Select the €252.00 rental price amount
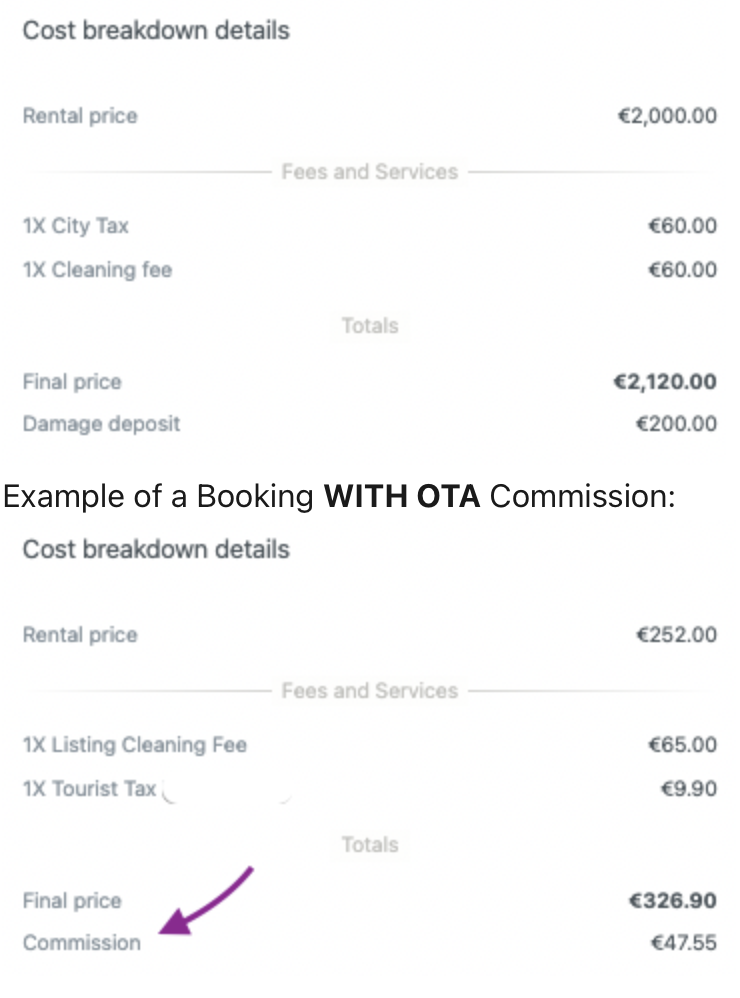Image resolution: width=740 pixels, height=998 pixels. pyautogui.click(x=676, y=635)
